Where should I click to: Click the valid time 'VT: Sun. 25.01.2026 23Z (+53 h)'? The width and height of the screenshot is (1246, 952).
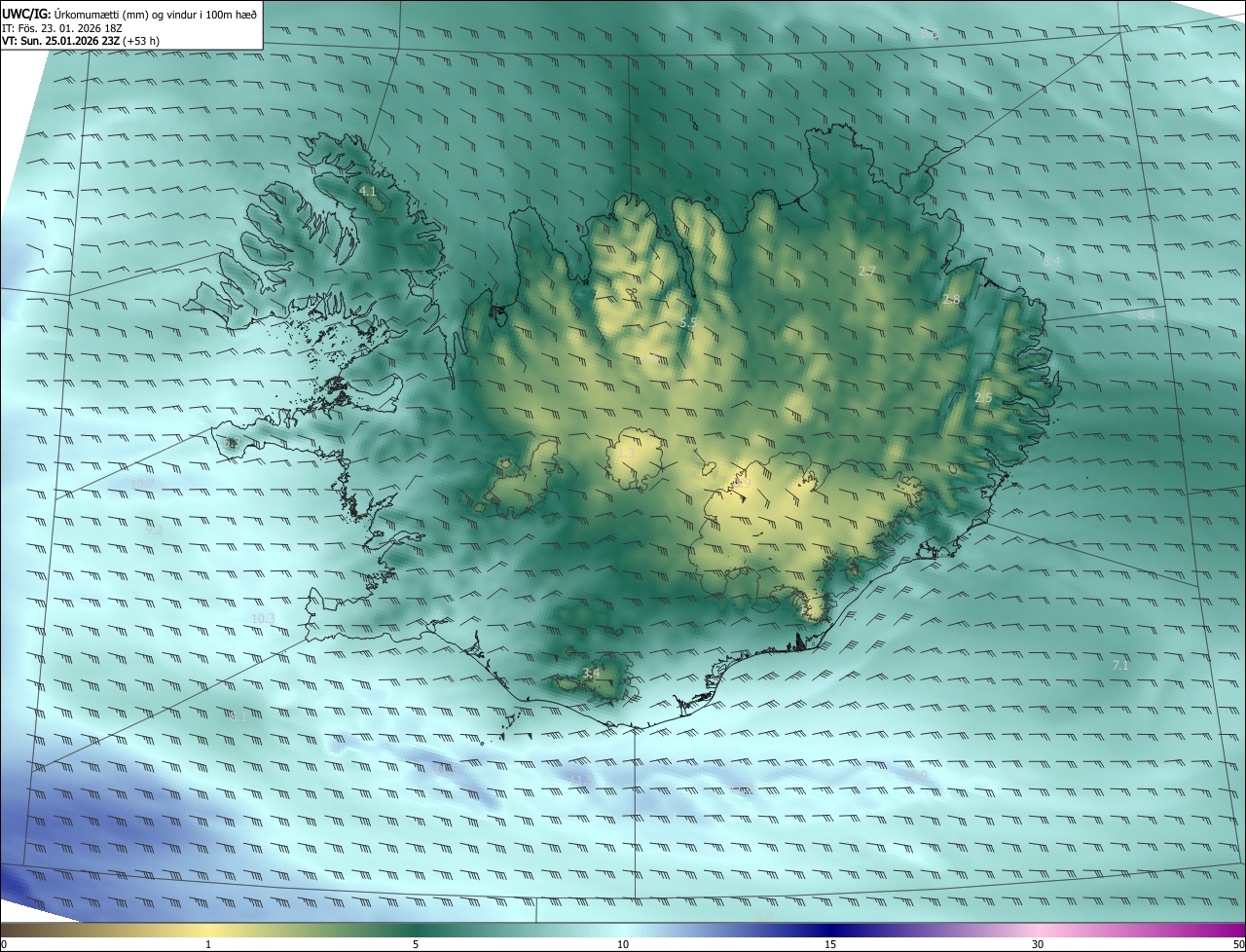click(81, 41)
